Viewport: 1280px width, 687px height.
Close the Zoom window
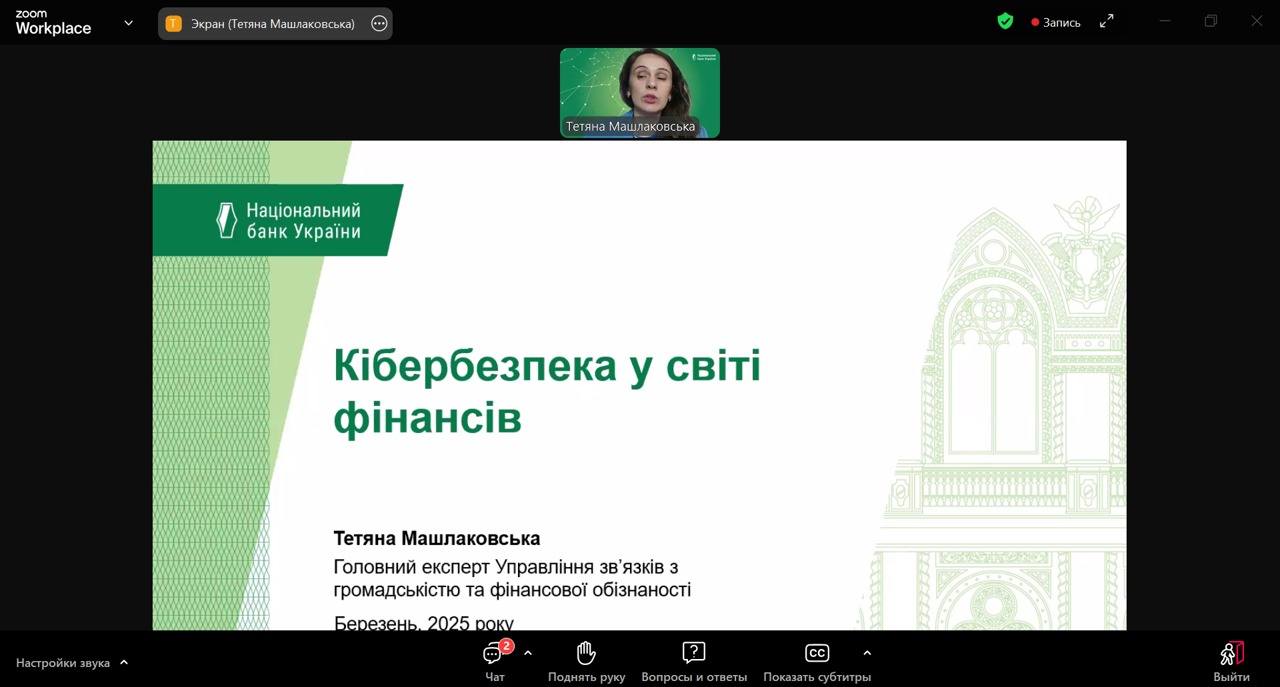coord(1257,21)
